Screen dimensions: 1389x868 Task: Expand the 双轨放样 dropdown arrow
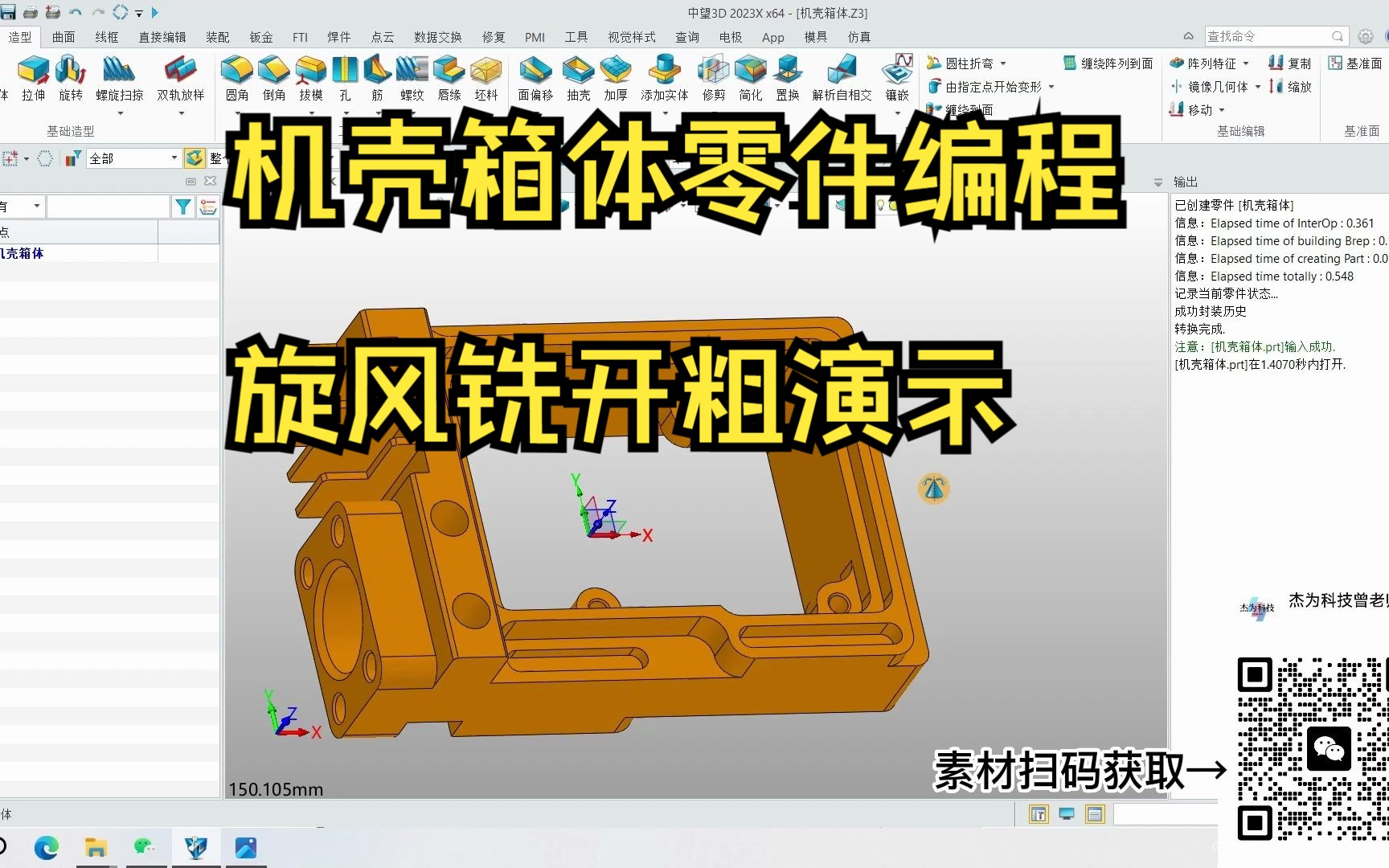pyautogui.click(x=181, y=113)
